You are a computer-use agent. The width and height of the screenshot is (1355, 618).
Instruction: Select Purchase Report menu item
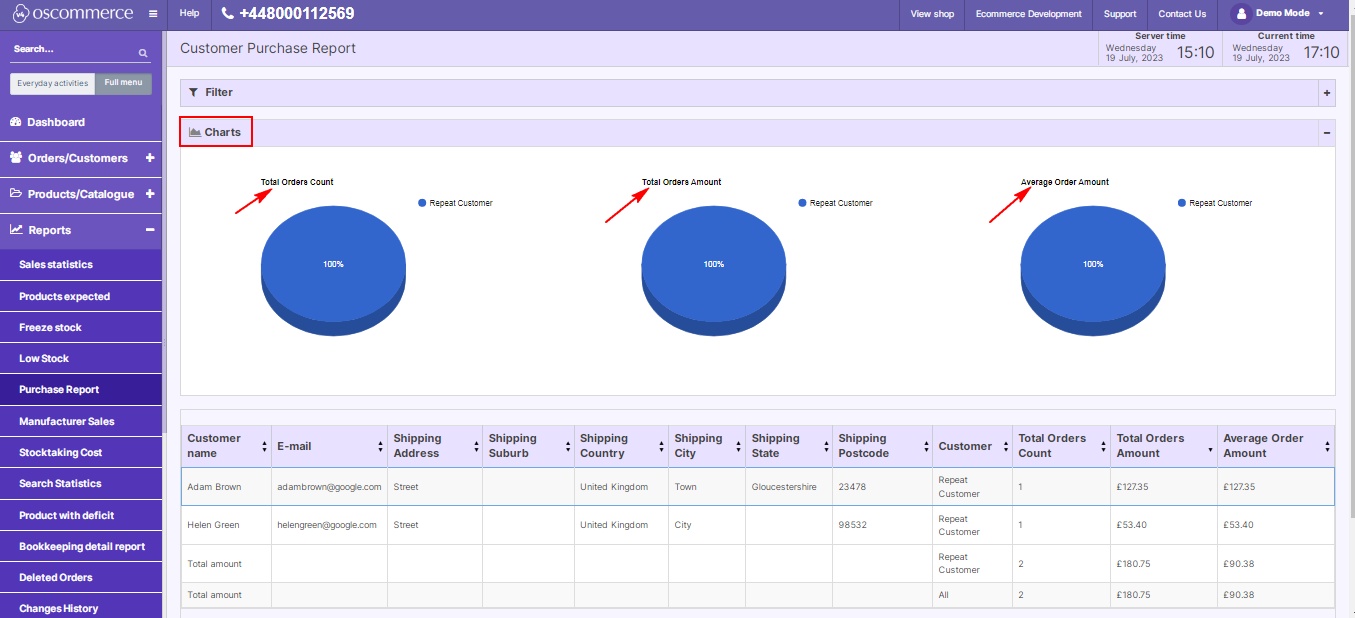point(80,390)
